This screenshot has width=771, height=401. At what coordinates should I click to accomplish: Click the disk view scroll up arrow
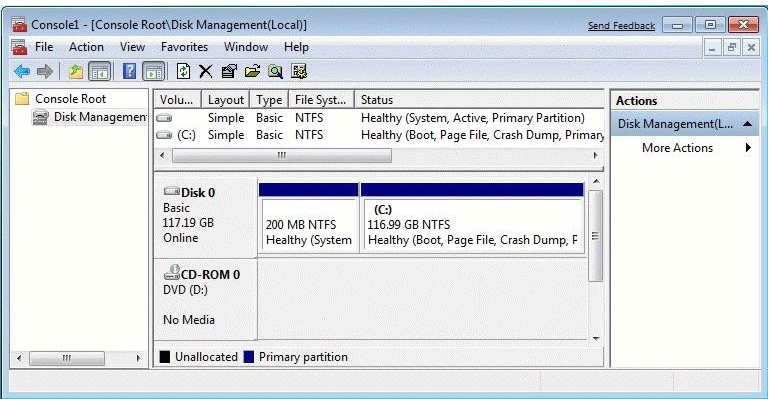pyautogui.click(x=596, y=181)
